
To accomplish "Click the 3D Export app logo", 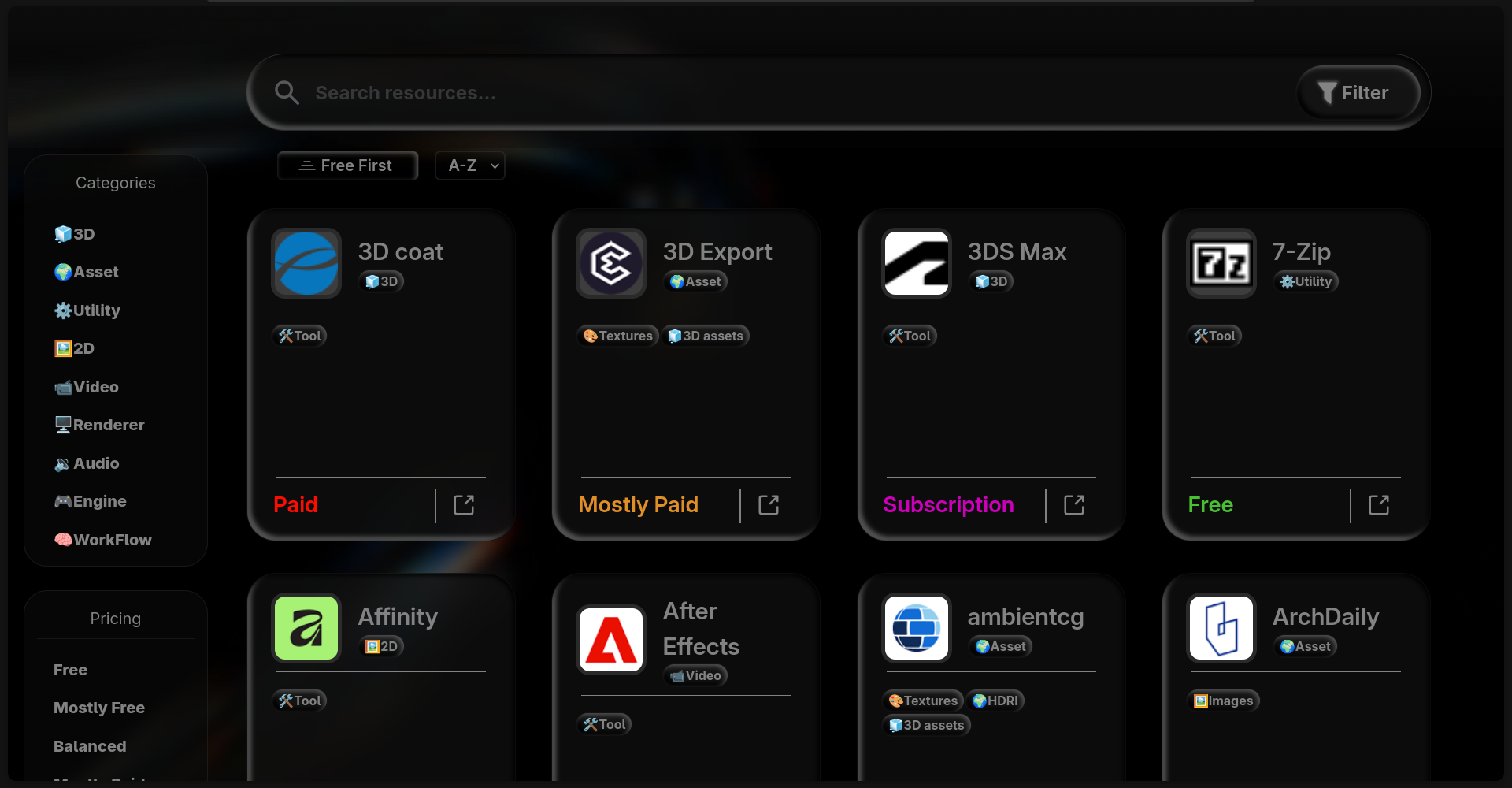I will (611, 263).
